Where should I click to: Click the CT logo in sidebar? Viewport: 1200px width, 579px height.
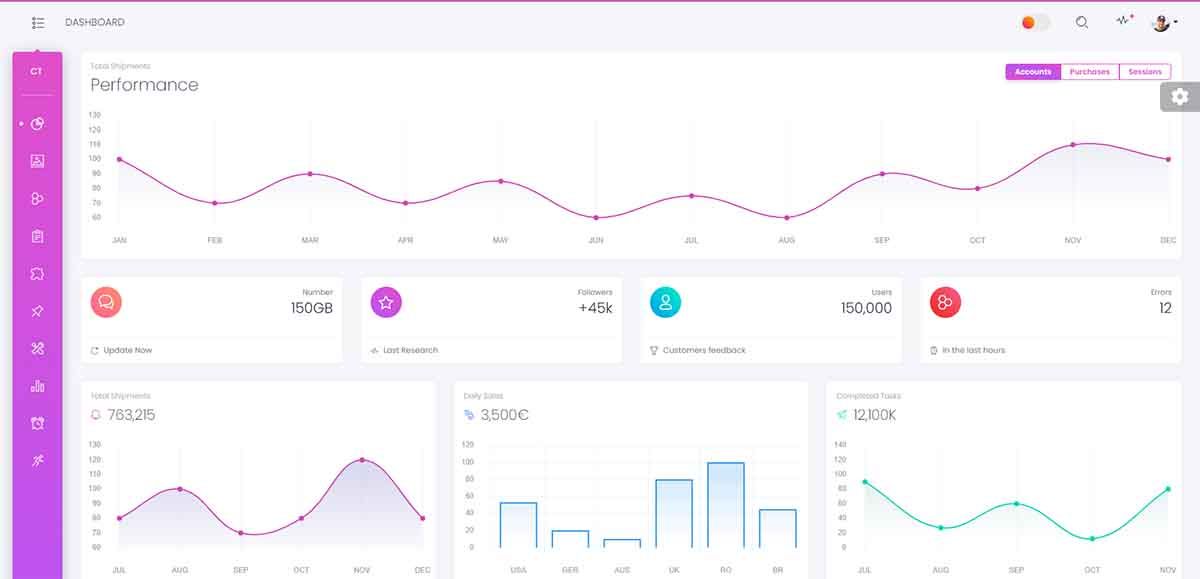coord(37,72)
